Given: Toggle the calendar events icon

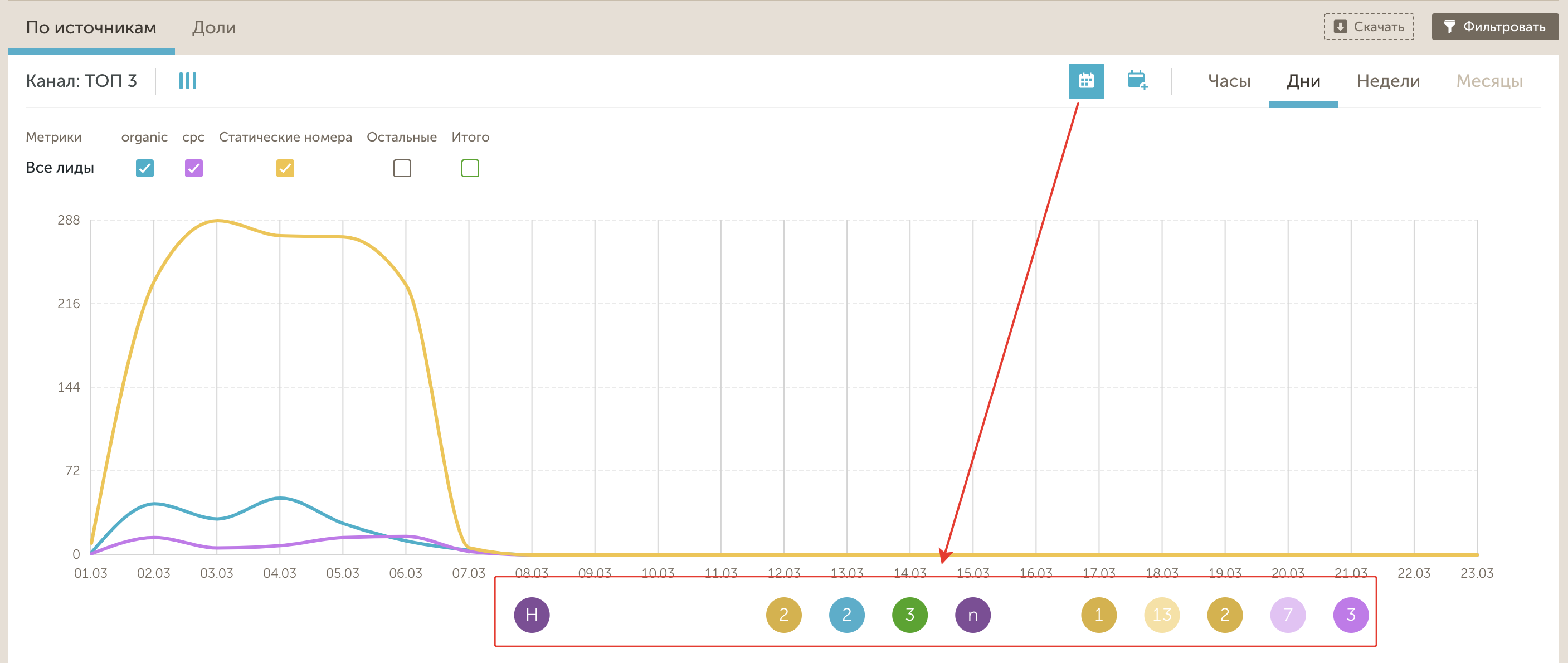Looking at the screenshot, I should click(x=1086, y=81).
